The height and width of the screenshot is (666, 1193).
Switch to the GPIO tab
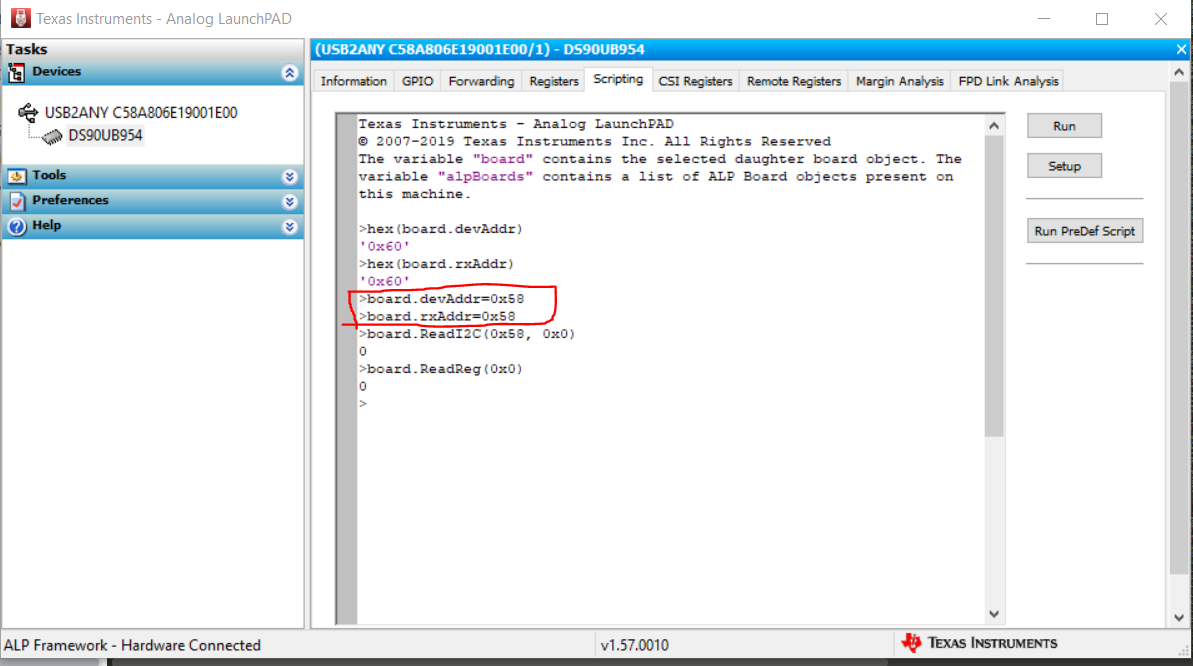pyautogui.click(x=420, y=80)
